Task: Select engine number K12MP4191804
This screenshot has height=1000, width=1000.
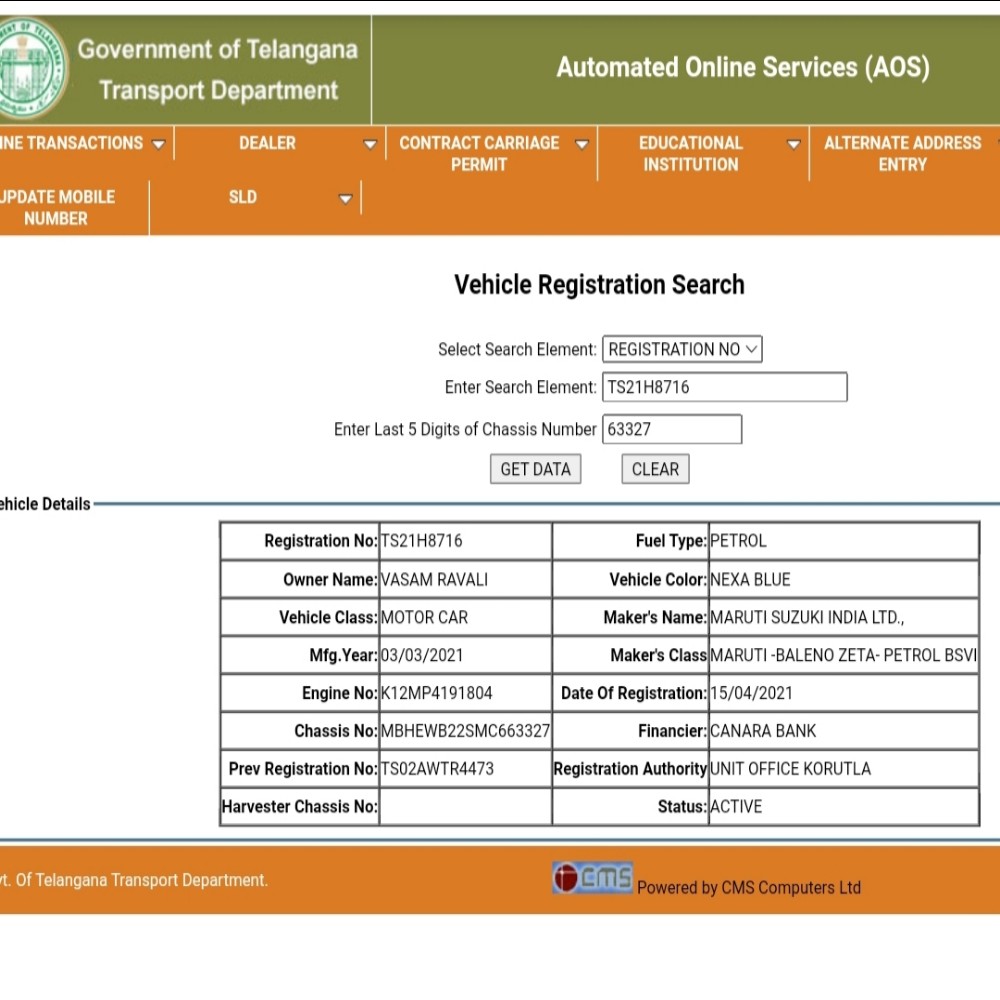Action: pos(436,693)
